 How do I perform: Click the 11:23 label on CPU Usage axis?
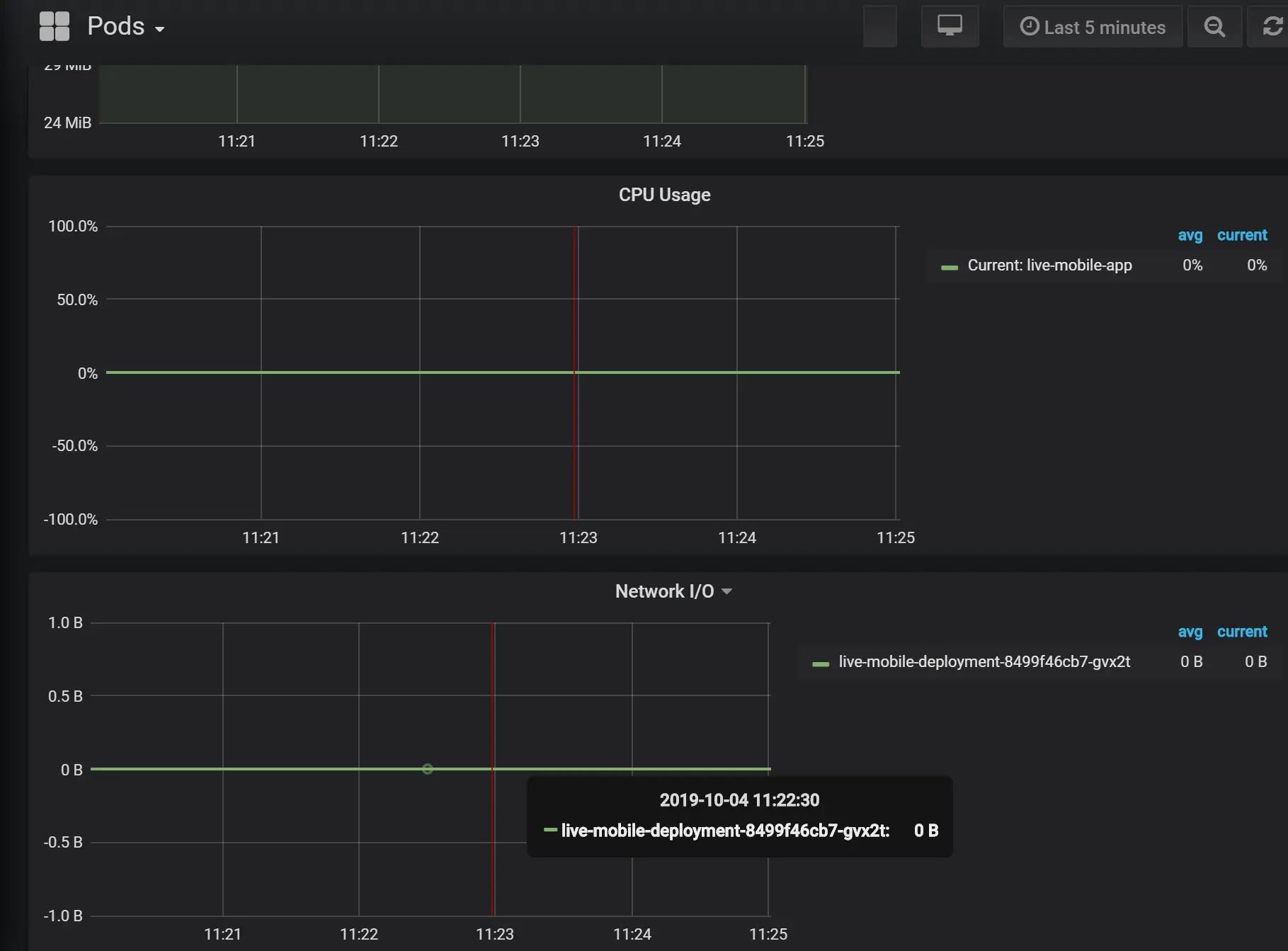578,538
